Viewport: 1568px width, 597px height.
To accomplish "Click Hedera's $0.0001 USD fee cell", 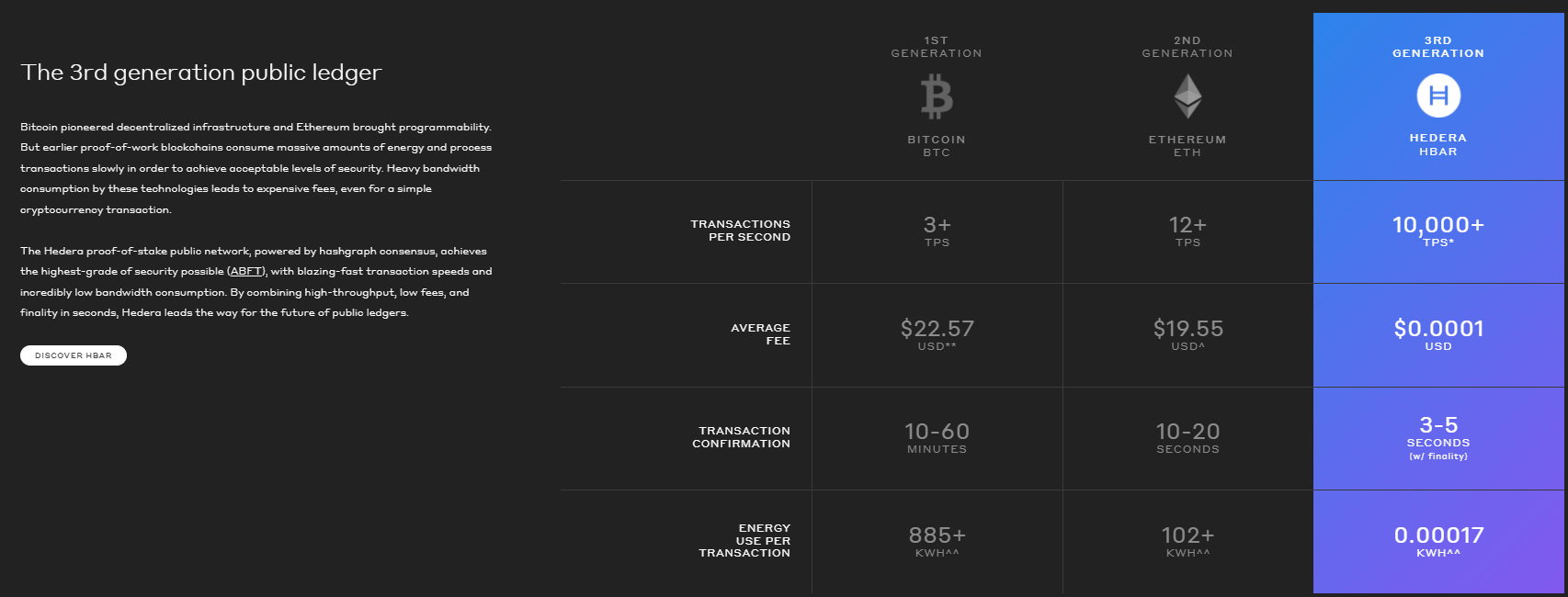I will coord(1438,334).
